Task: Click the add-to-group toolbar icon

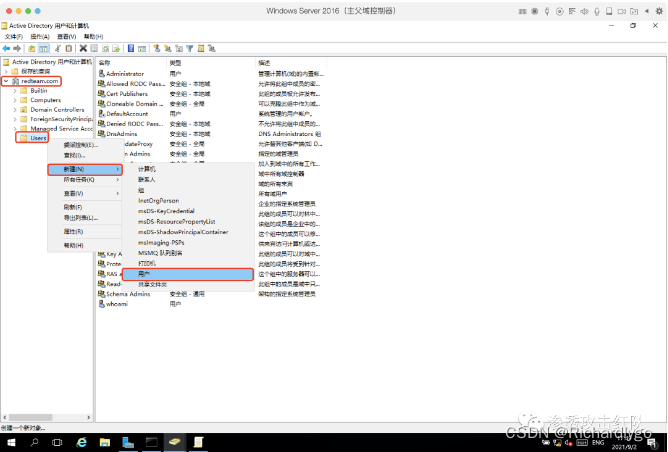Action: click(x=212, y=49)
